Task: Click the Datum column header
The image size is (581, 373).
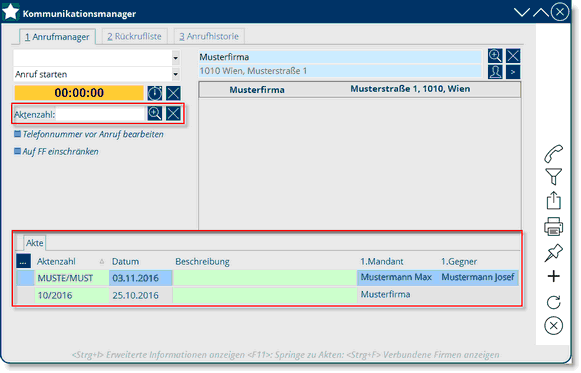Action: 126,262
